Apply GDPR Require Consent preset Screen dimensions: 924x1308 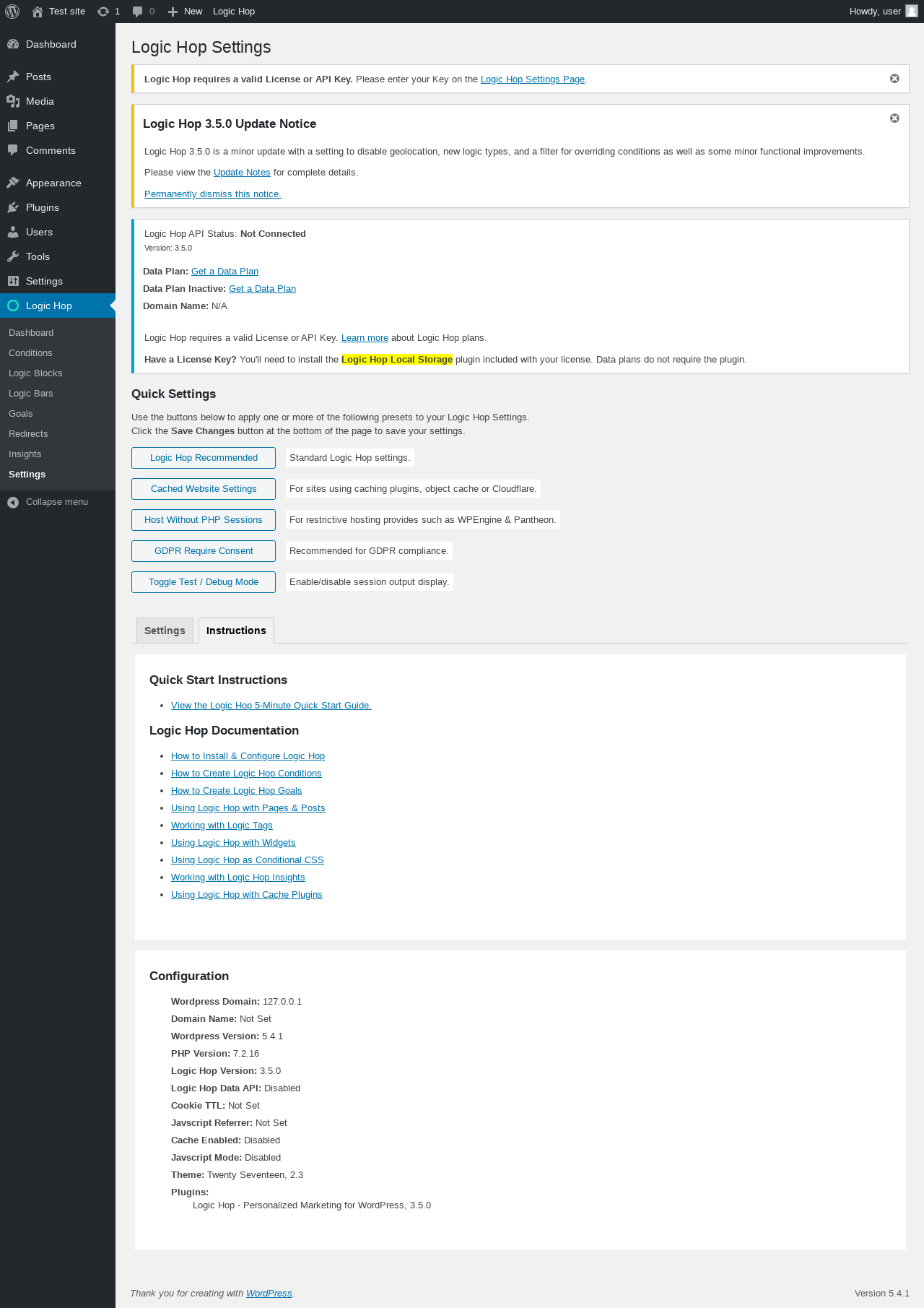[x=204, y=551]
